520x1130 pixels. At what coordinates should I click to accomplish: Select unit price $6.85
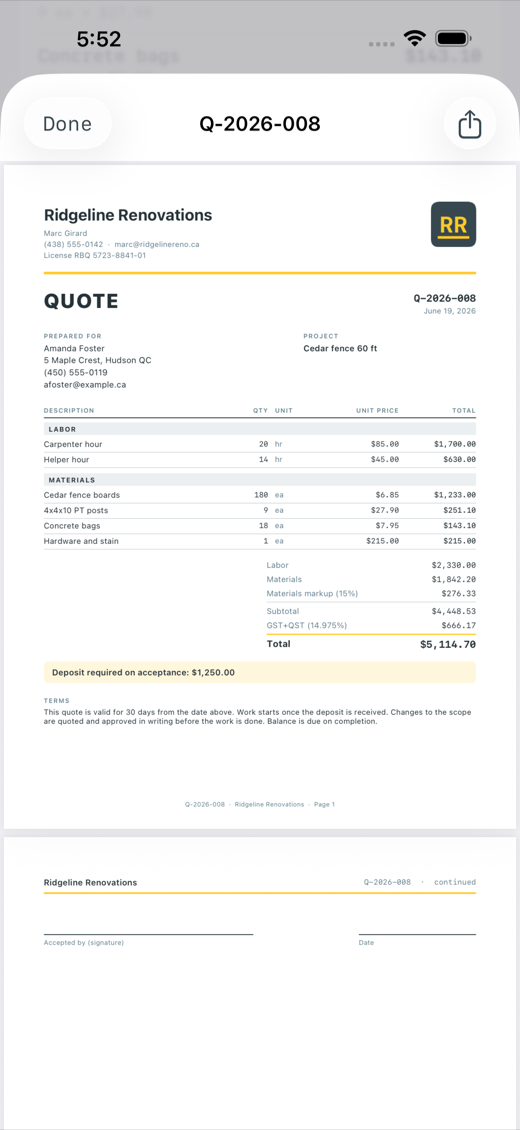pos(387,495)
